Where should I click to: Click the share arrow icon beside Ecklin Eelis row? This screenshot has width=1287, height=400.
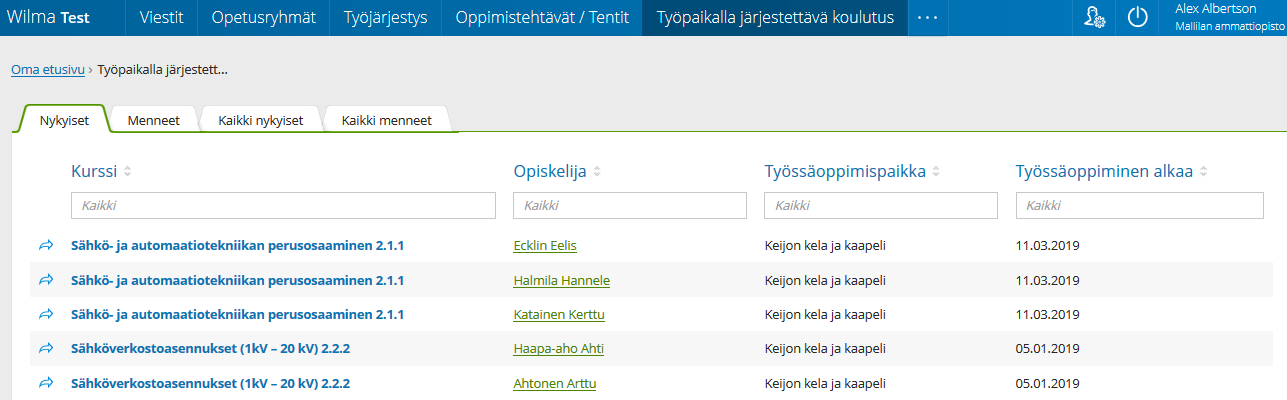coord(45,246)
